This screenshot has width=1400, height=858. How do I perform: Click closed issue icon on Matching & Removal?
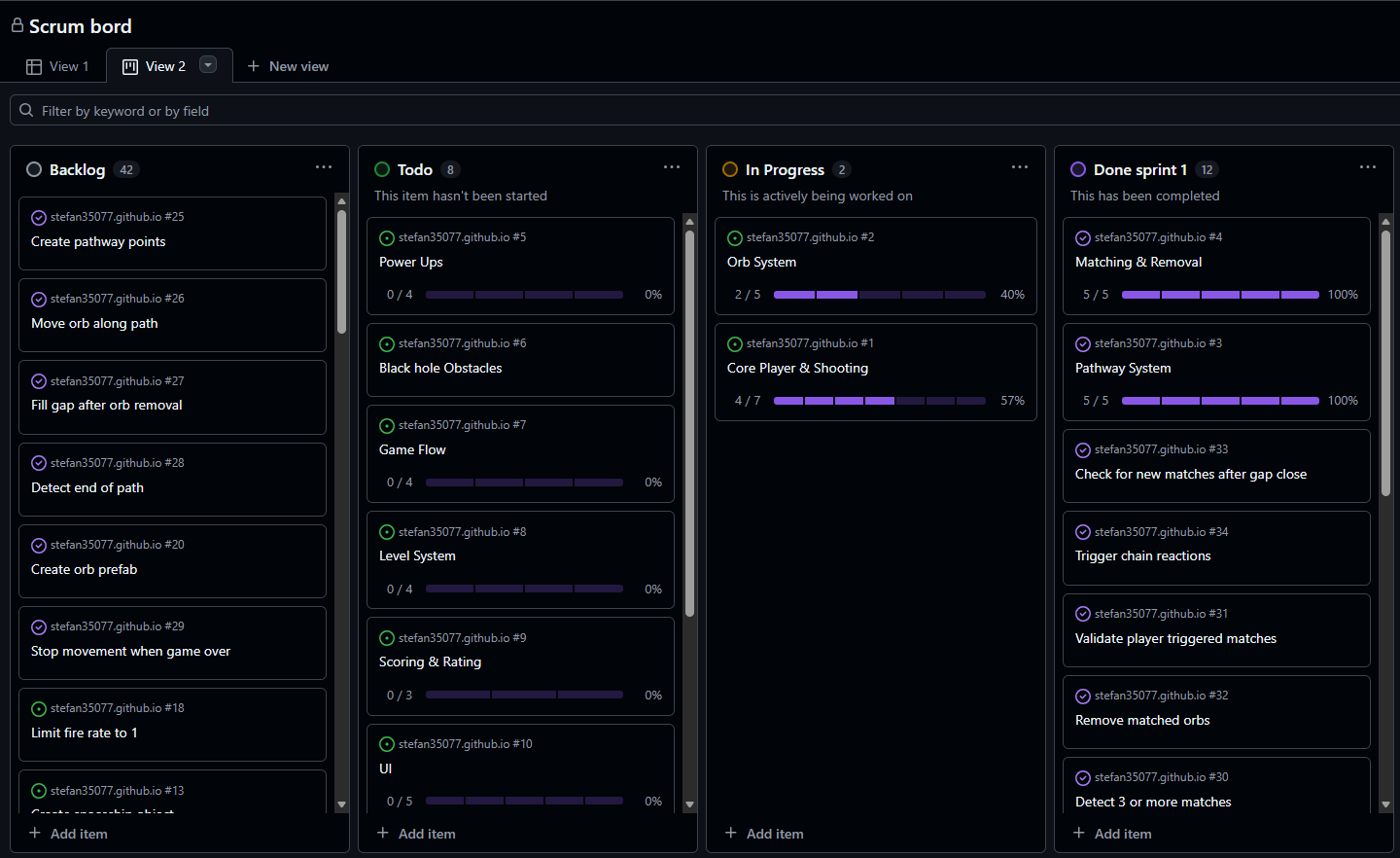point(1083,238)
